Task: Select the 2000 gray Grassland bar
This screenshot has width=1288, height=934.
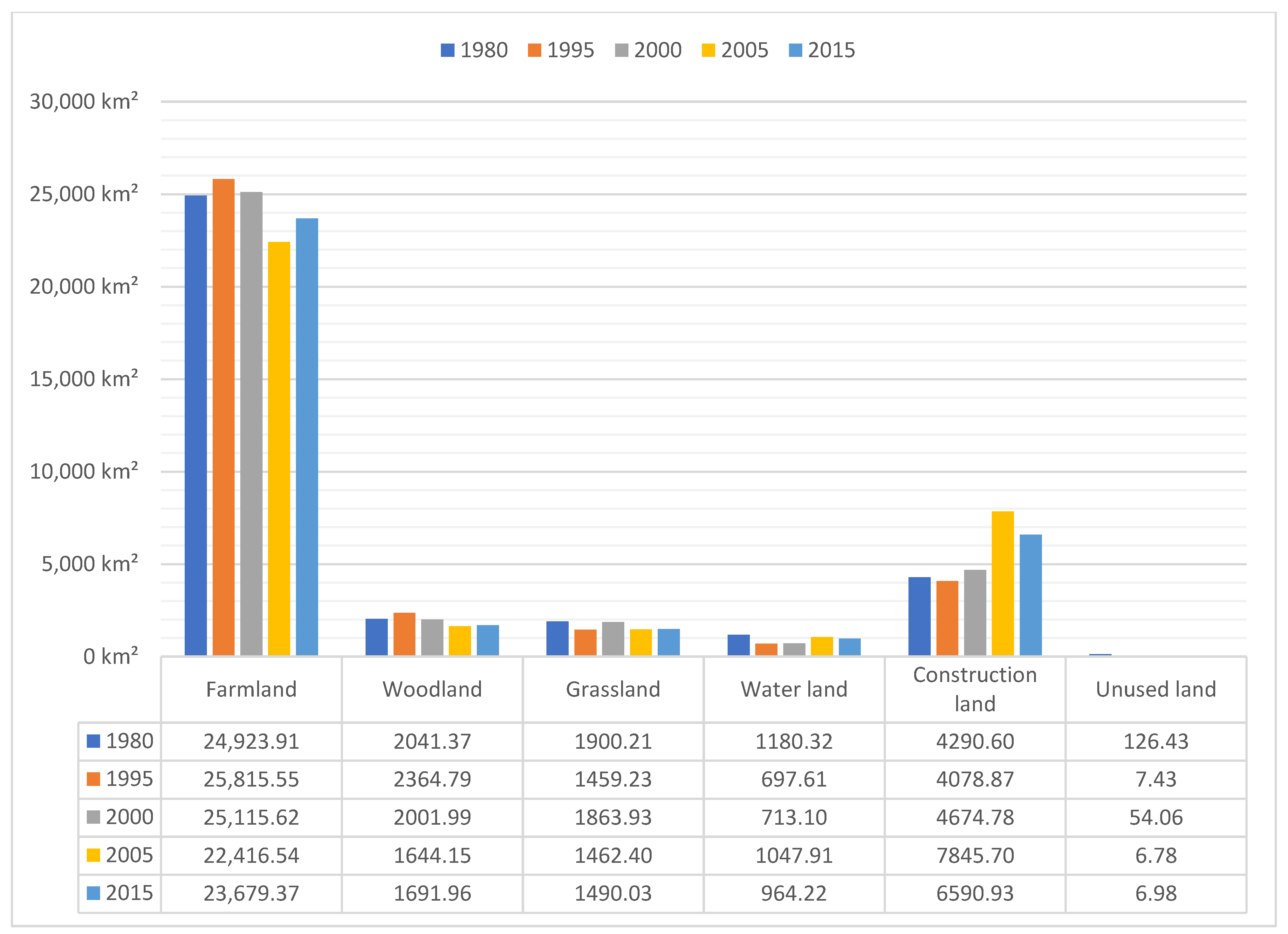Action: (613, 638)
